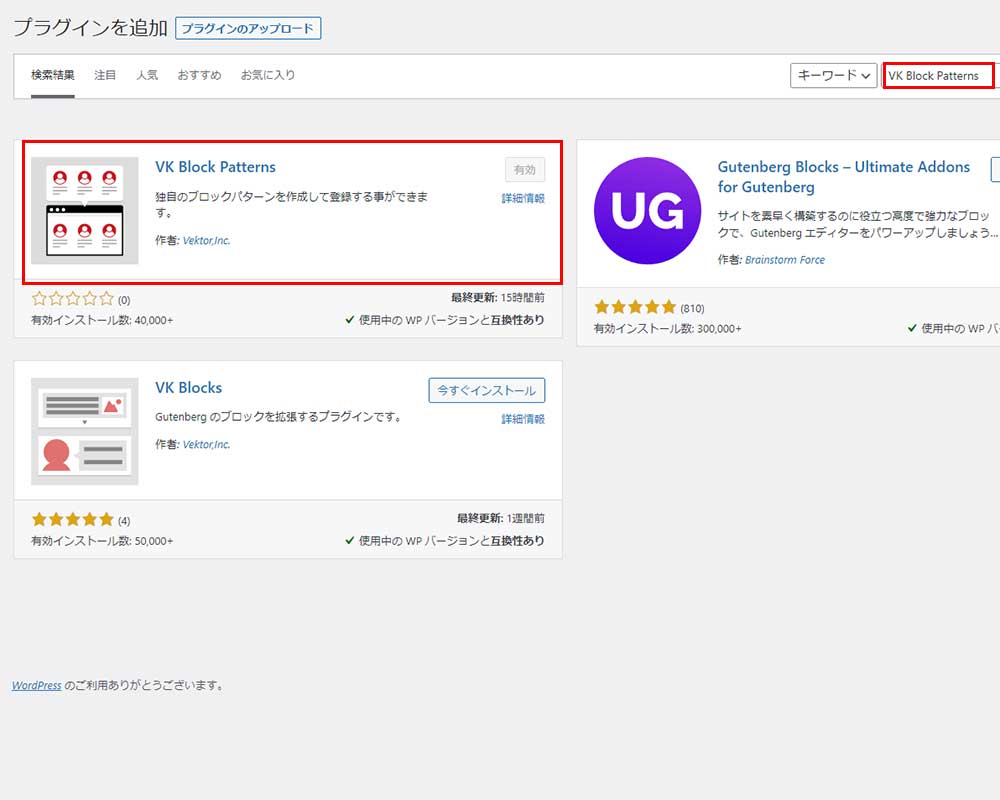Screen dimensions: 1000x800
Task: Click 今すぐインストール for VK Blocks
Action: pyautogui.click(x=487, y=390)
